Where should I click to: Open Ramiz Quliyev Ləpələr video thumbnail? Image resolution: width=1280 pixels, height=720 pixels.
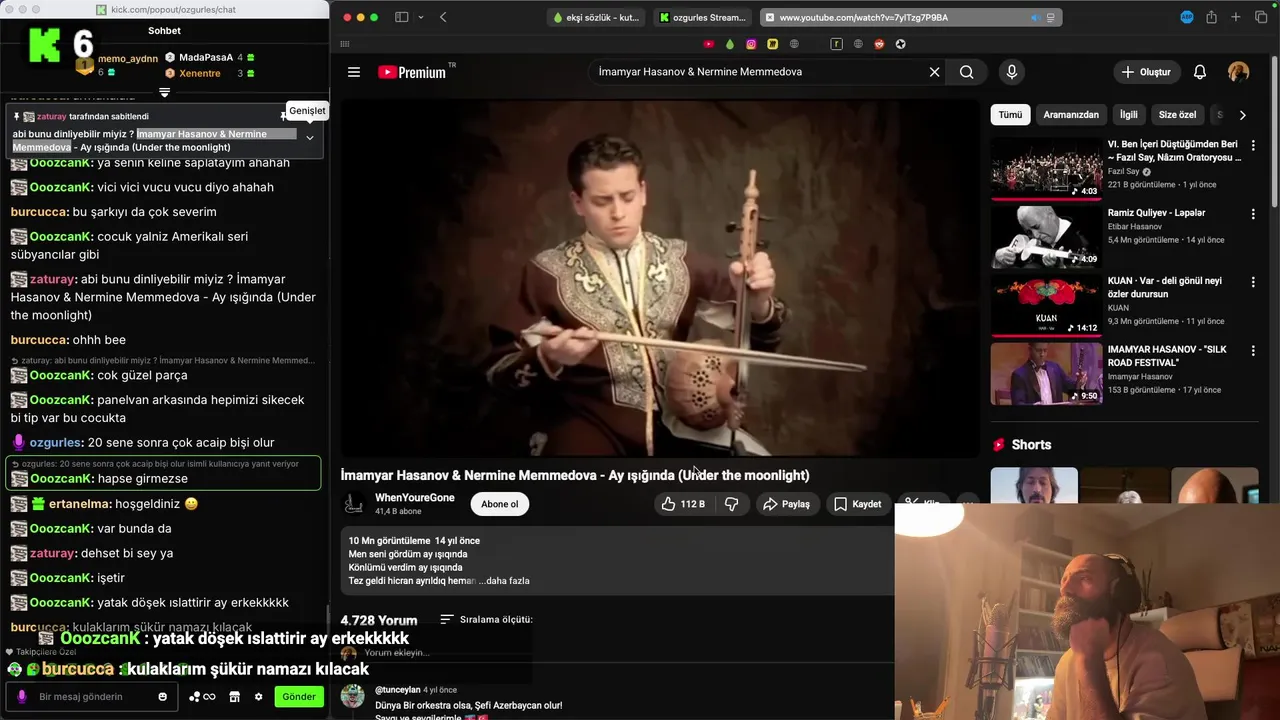click(1046, 237)
